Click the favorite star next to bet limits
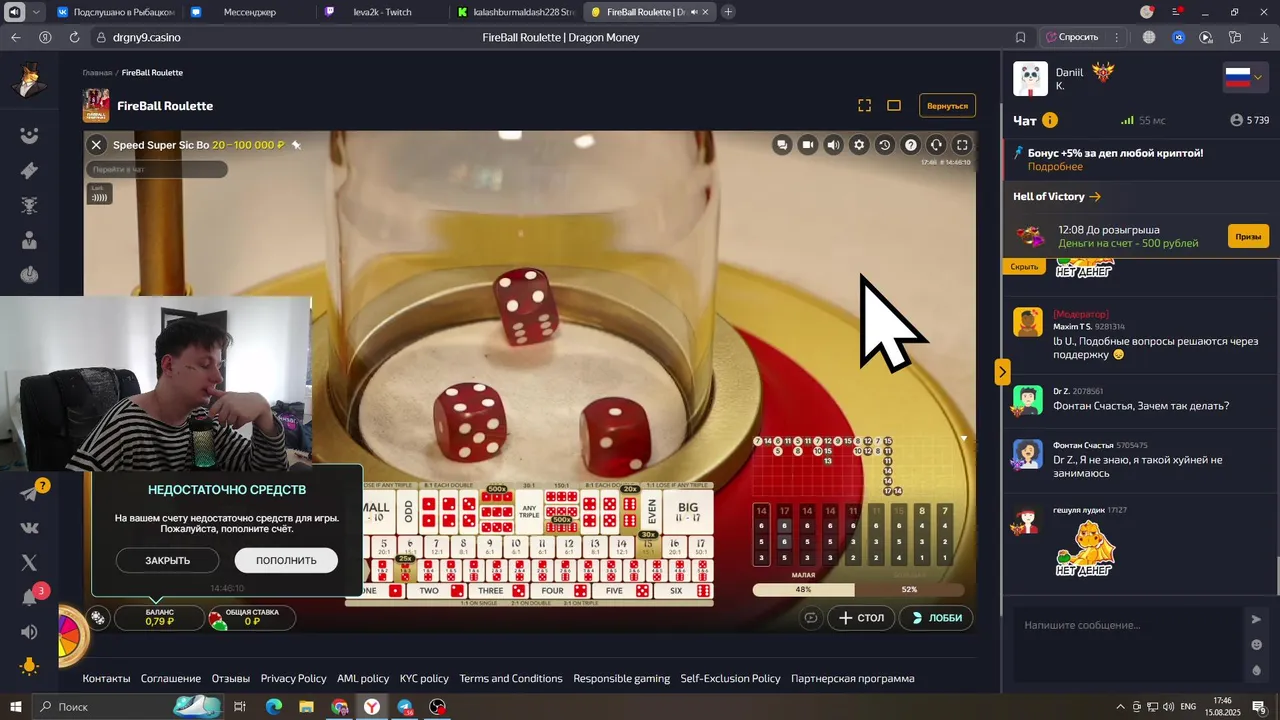The image size is (1280, 720). click(x=296, y=145)
